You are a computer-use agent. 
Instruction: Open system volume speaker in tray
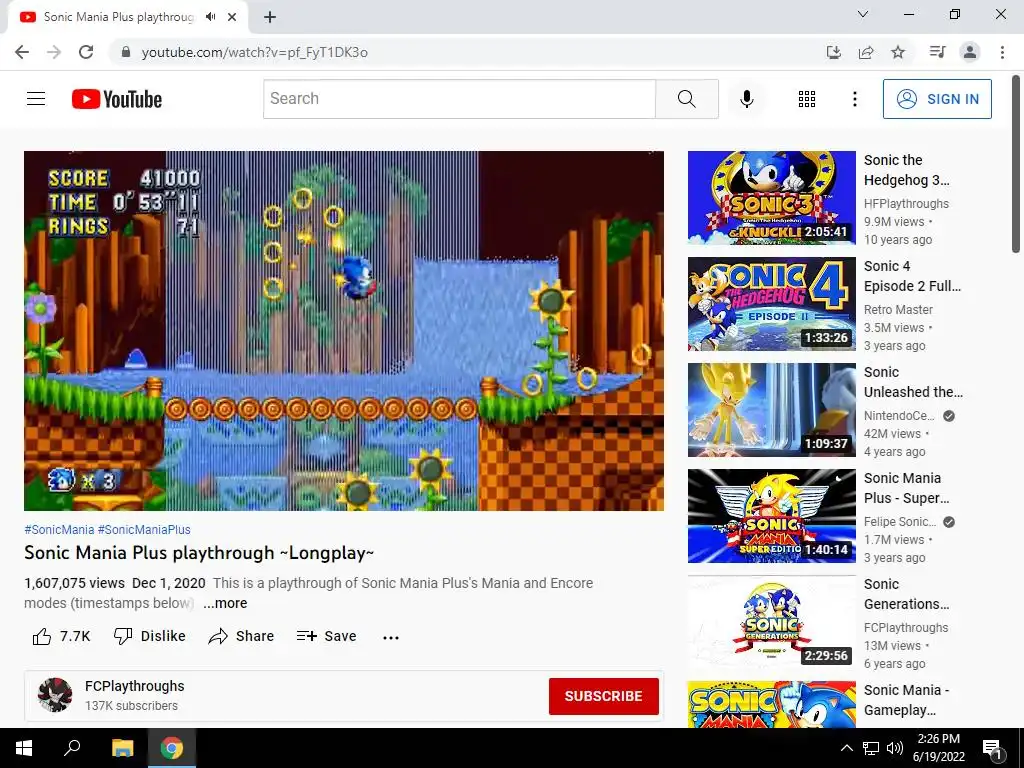895,748
